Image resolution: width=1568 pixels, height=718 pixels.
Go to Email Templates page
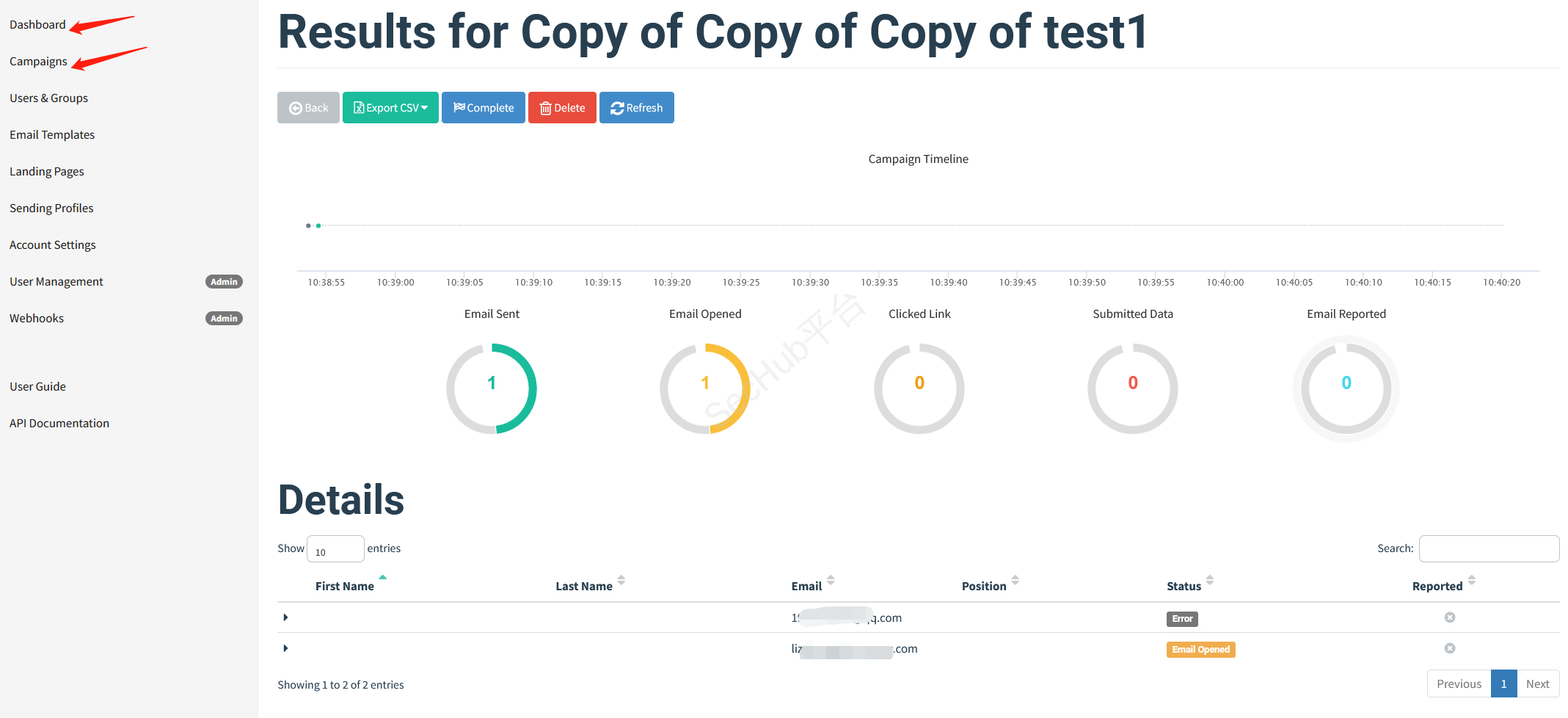[52, 135]
